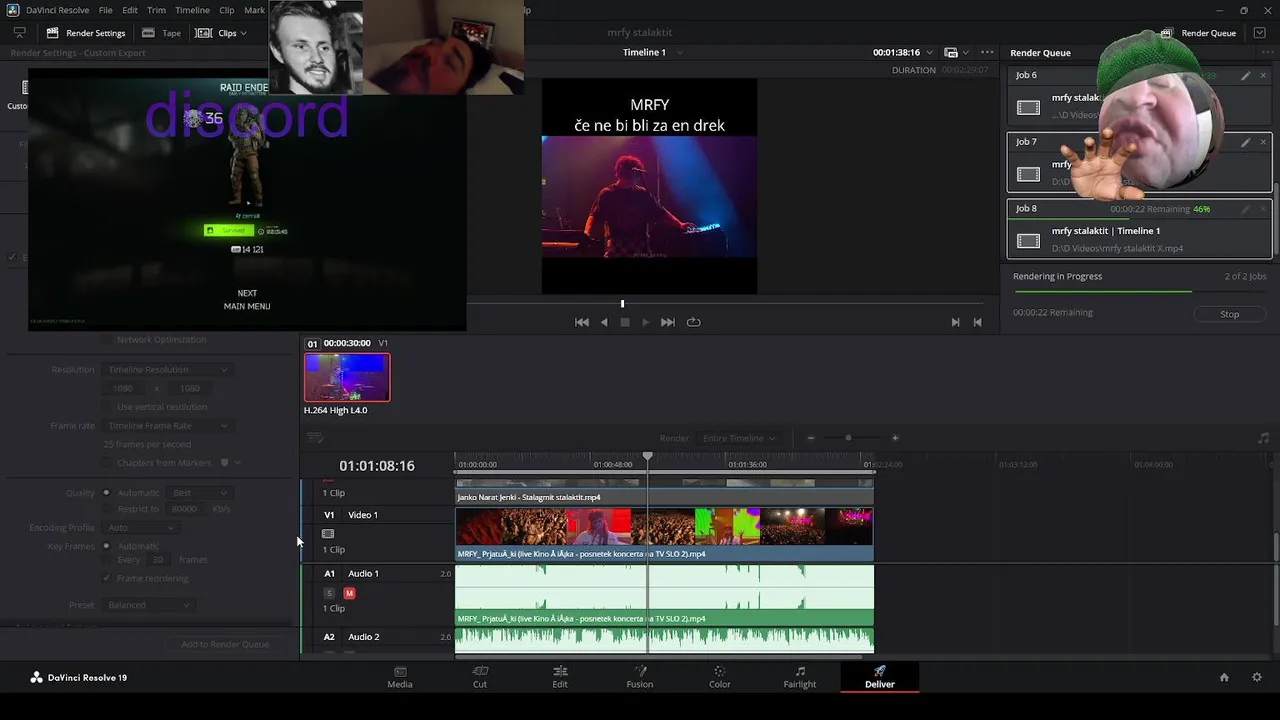The height and width of the screenshot is (720, 1280).
Task: Open timeline view options icon
Action: [x=315, y=438]
